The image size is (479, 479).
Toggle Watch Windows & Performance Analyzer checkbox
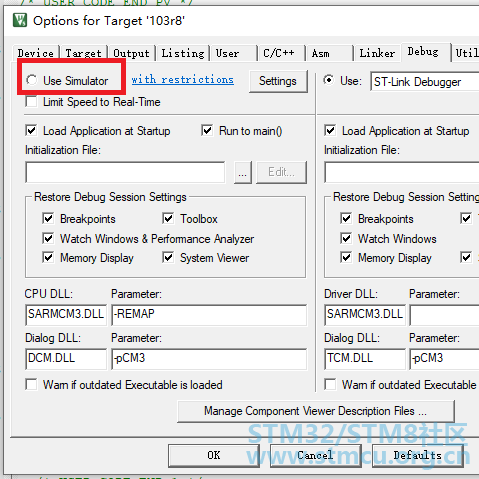click(48, 238)
